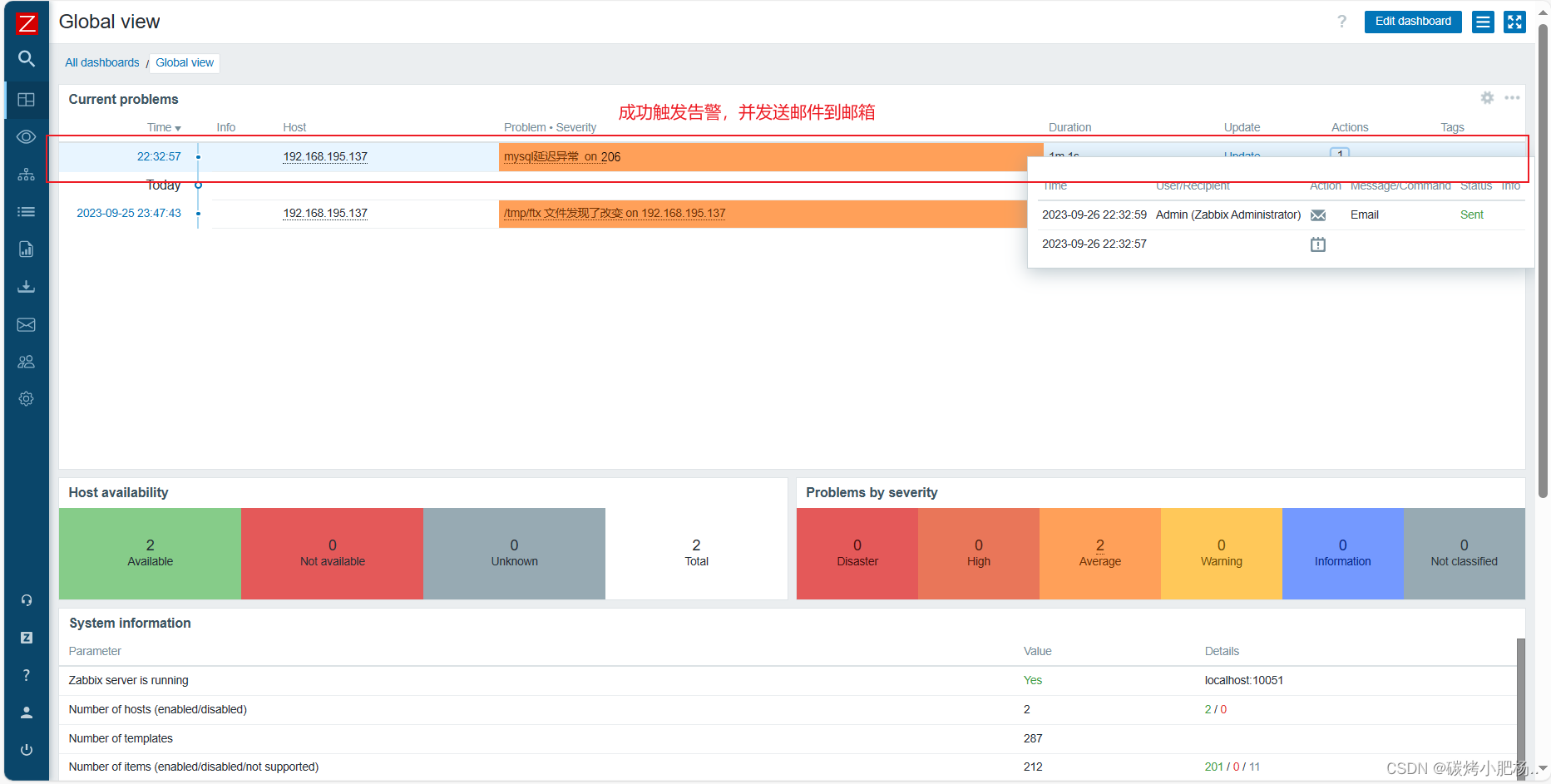Click the Number of items row

pyautogui.click(x=788, y=767)
